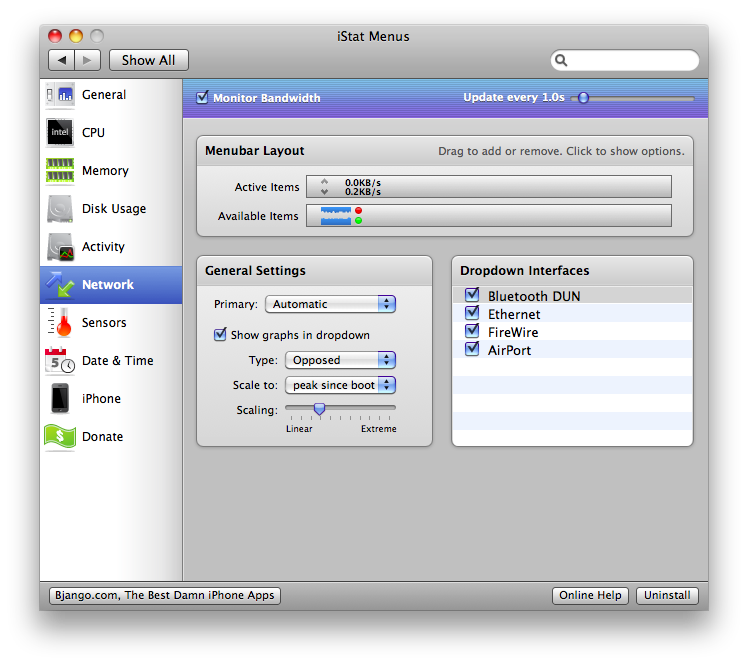Click the Intel CPU chip icon
This screenshot has height=665, width=748.
(60, 132)
